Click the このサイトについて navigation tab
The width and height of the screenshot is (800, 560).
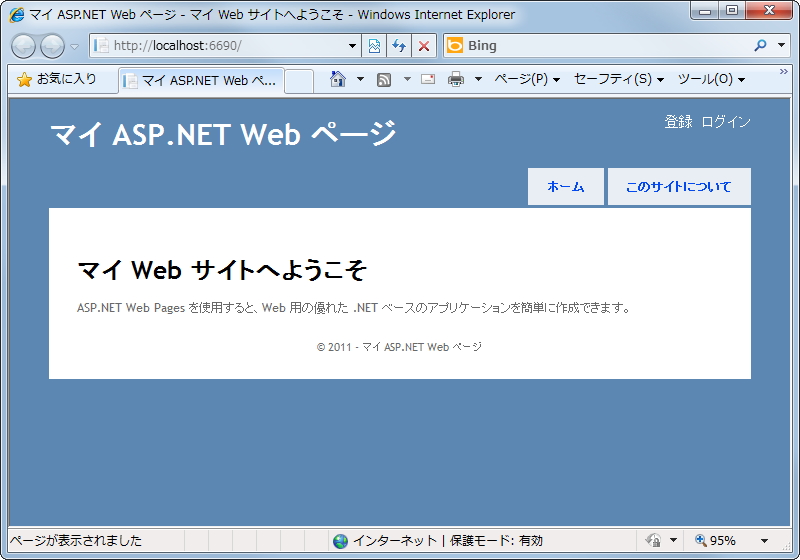[x=679, y=187]
